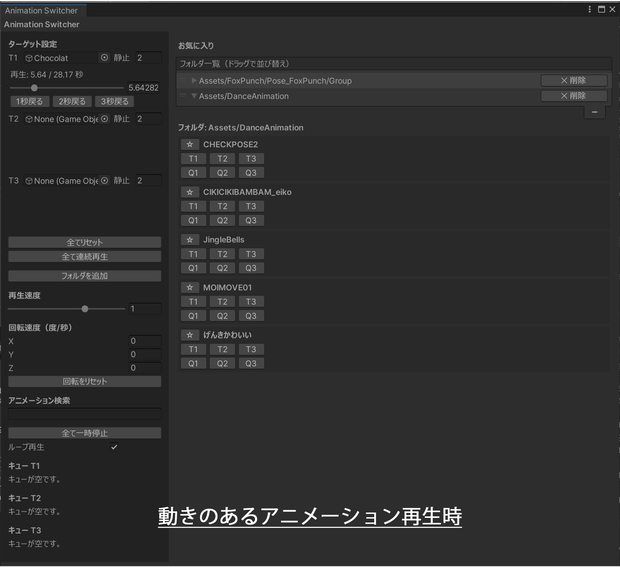This screenshot has height=567, width=620.
Task: Collapse the Assets/DanceAnimation folder entry
Action: click(x=194, y=96)
